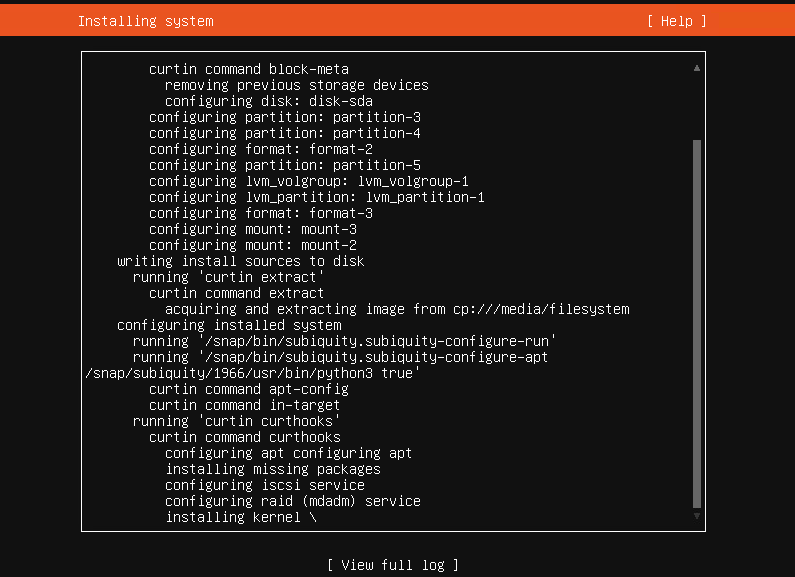
Task: Click the 'configuring iscsi service' line
Action: pyautogui.click(x=264, y=485)
